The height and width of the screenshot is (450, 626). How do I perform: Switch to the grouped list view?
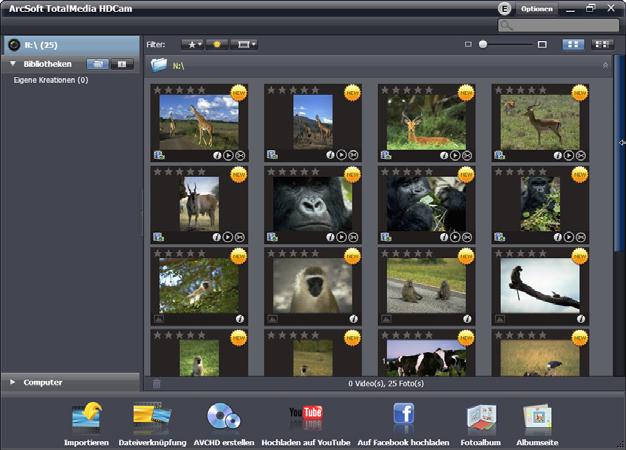click(x=602, y=44)
